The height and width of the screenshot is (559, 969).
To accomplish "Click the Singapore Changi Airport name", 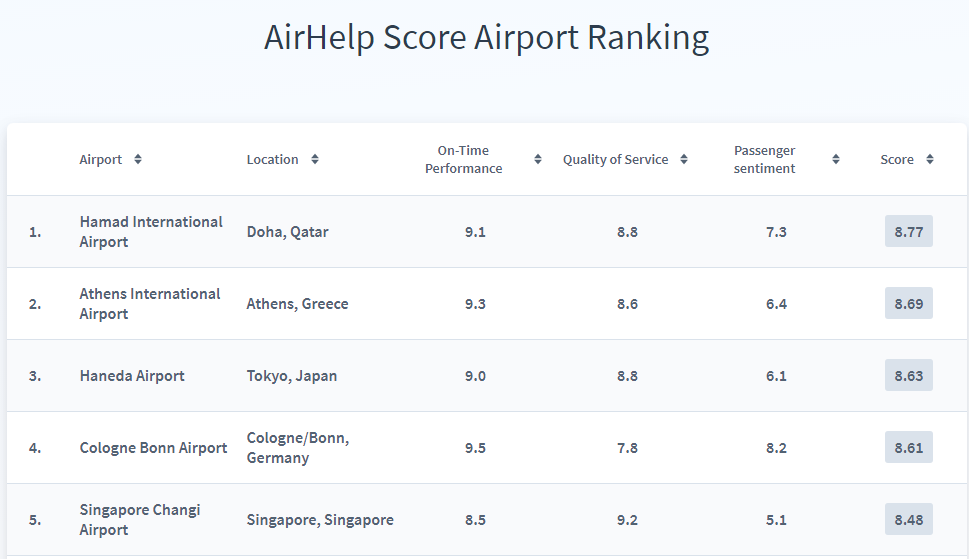I will 140,520.
